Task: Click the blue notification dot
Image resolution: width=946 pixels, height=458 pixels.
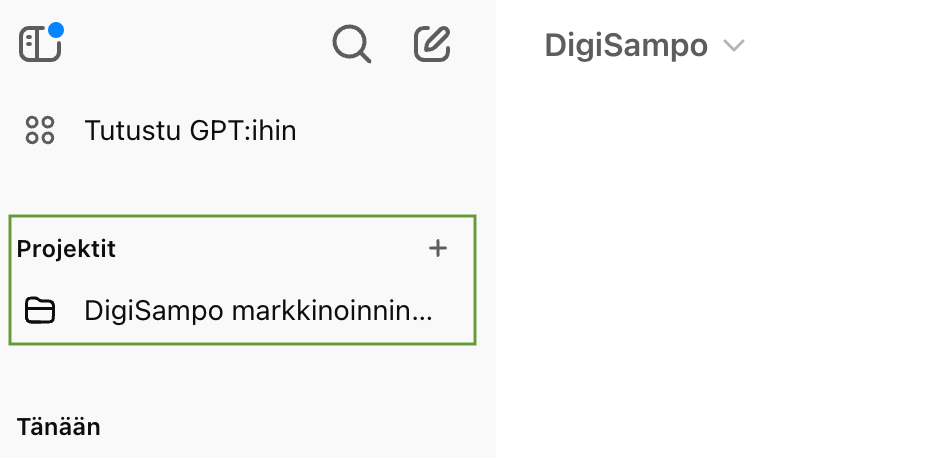Action: (56, 31)
